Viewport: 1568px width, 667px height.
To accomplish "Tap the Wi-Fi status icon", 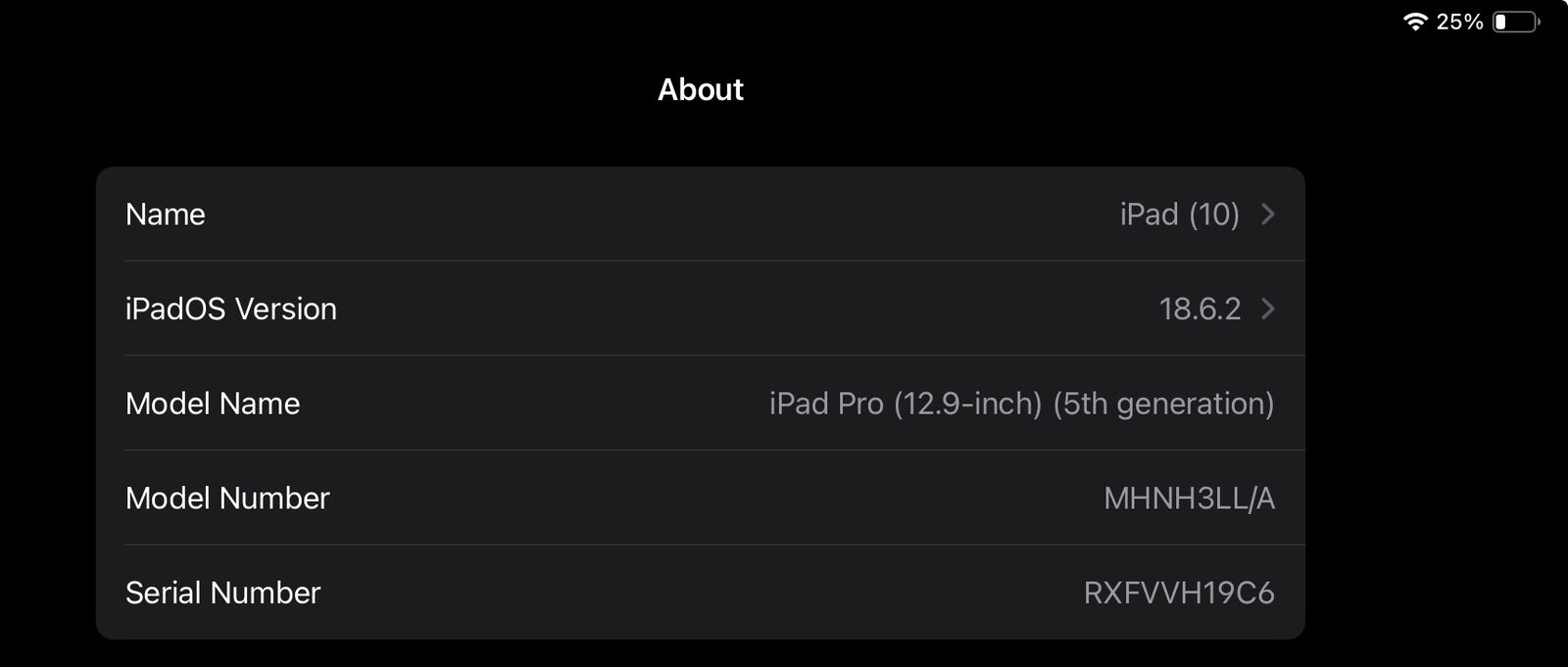I will (x=1414, y=22).
